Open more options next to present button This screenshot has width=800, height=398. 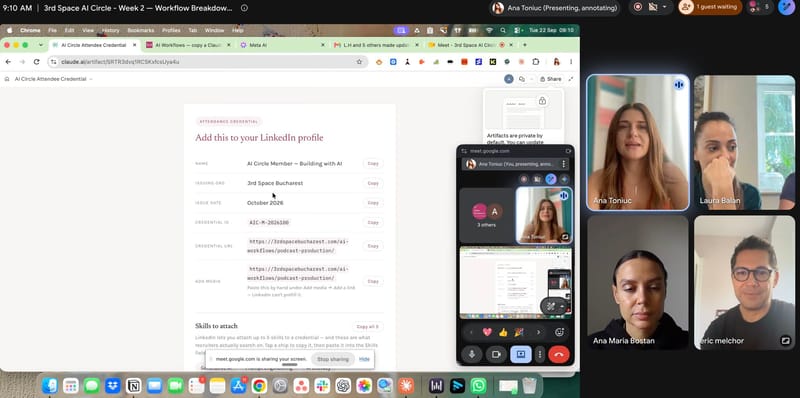540,354
